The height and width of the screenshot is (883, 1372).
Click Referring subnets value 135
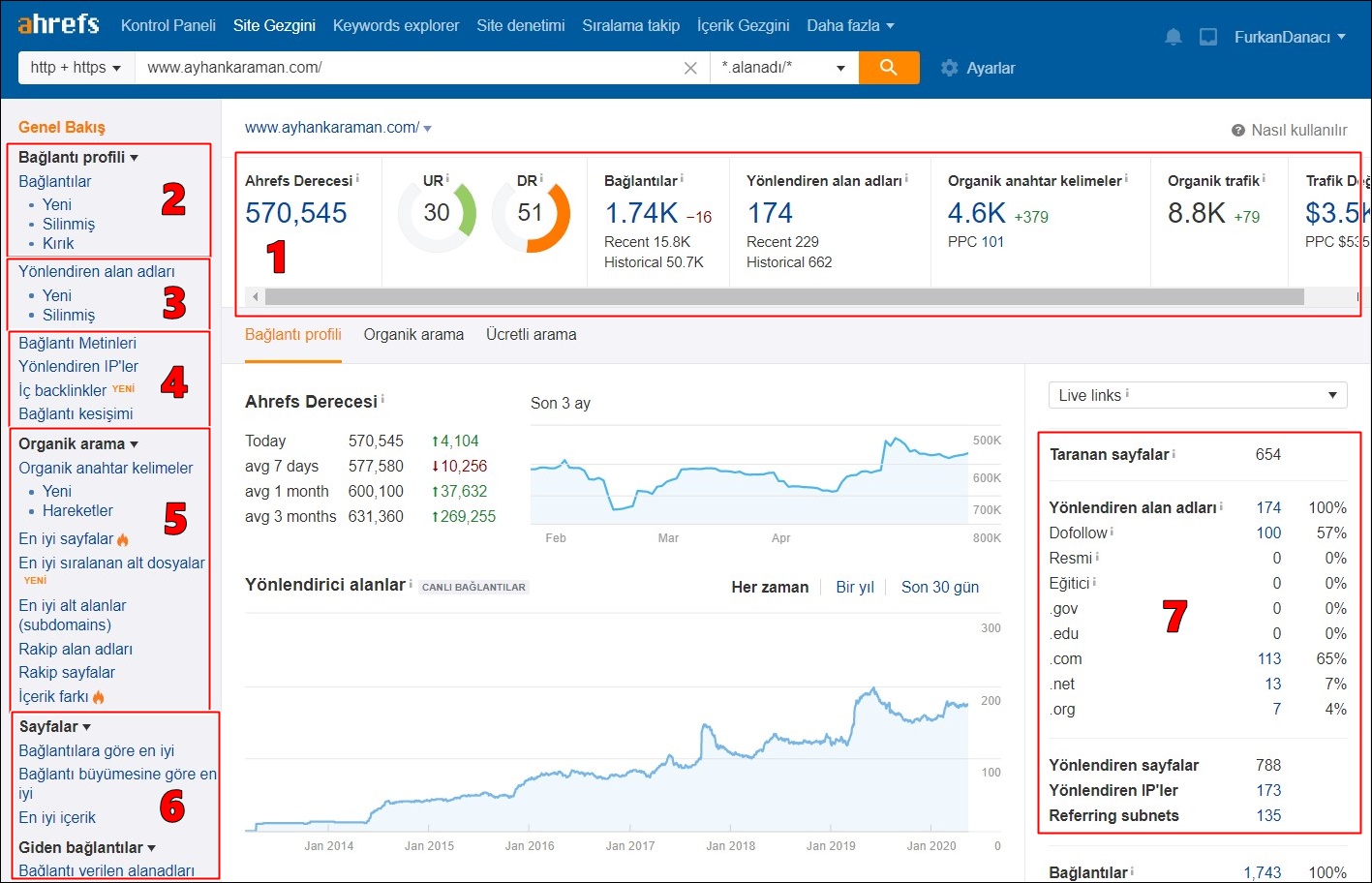pos(1268,815)
